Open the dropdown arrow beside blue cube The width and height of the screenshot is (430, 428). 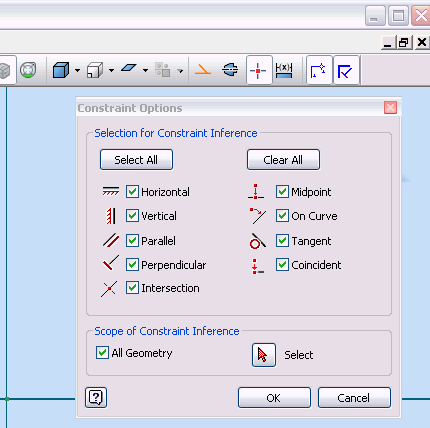[x=77, y=70]
